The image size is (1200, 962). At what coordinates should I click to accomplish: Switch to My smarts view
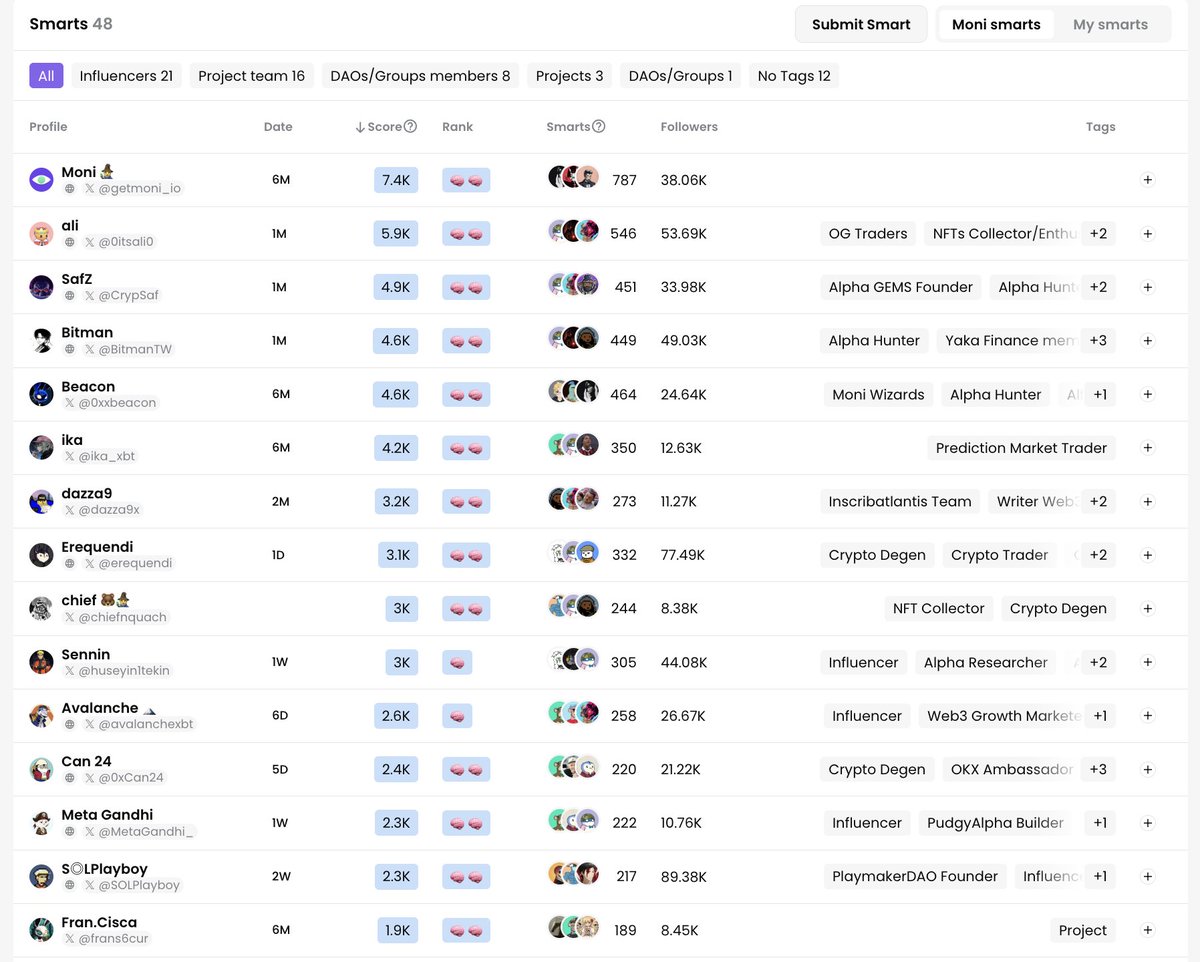pos(1110,24)
